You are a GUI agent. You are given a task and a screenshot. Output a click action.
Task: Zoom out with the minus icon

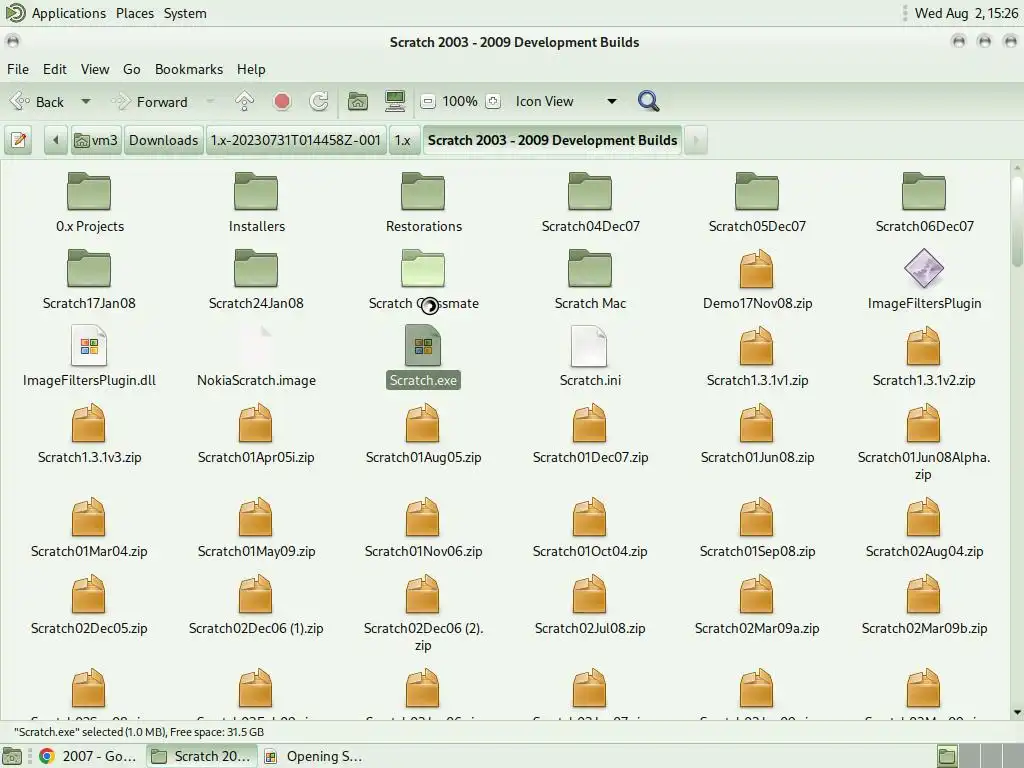pos(428,101)
